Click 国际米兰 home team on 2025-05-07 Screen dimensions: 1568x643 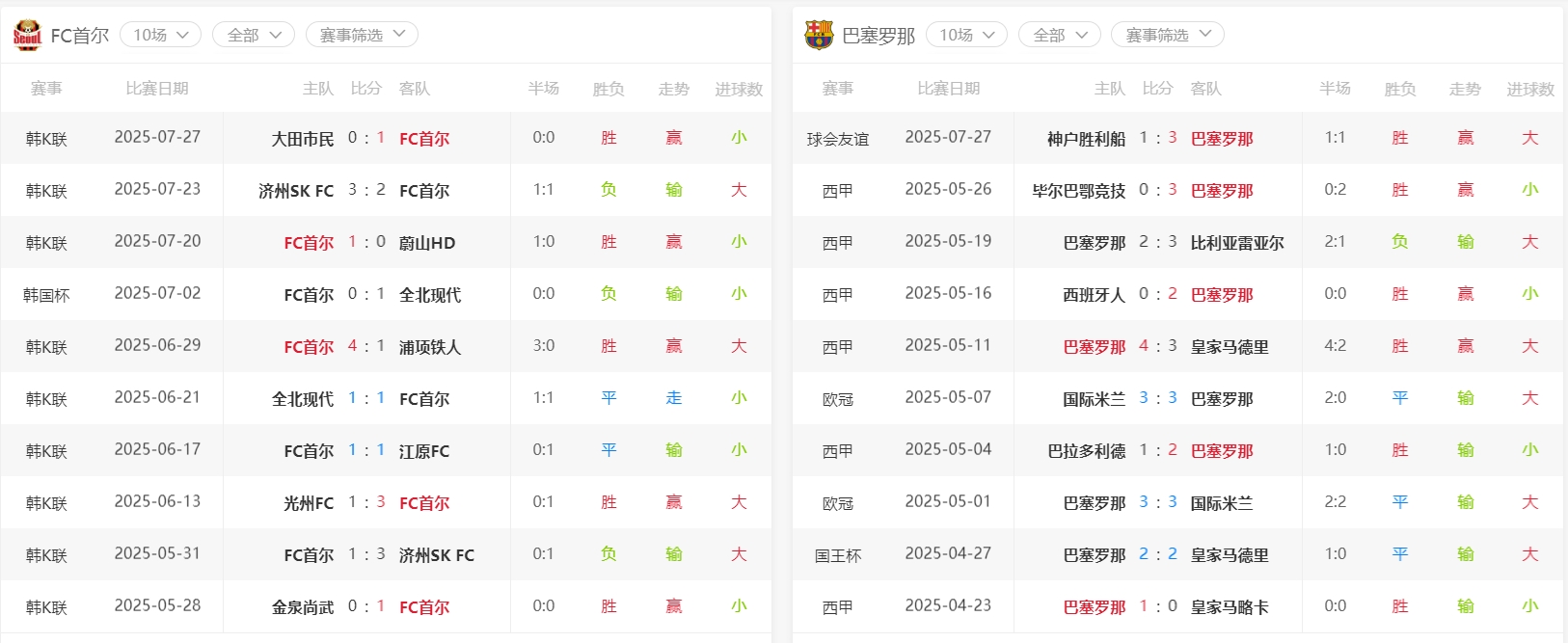coord(1094,399)
